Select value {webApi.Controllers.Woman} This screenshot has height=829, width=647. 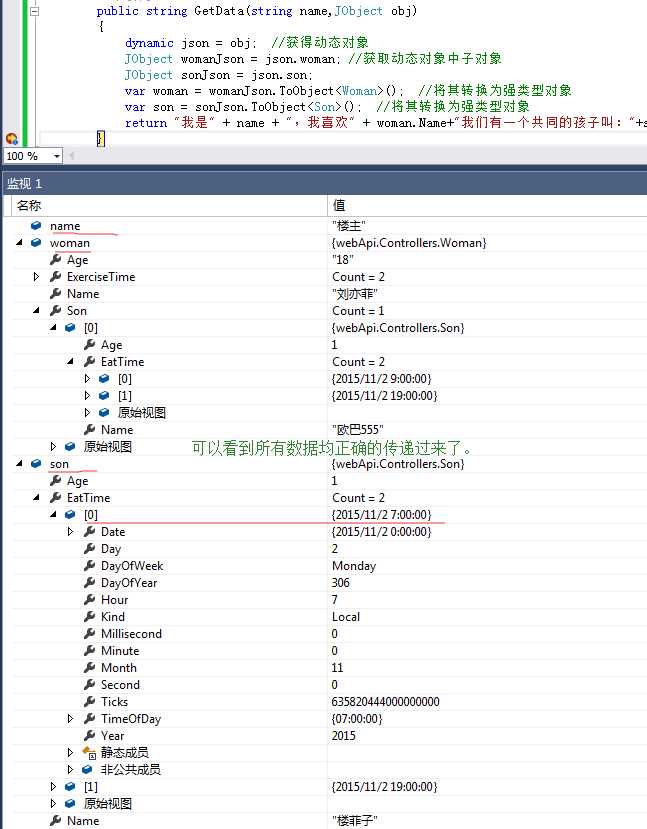(409, 243)
